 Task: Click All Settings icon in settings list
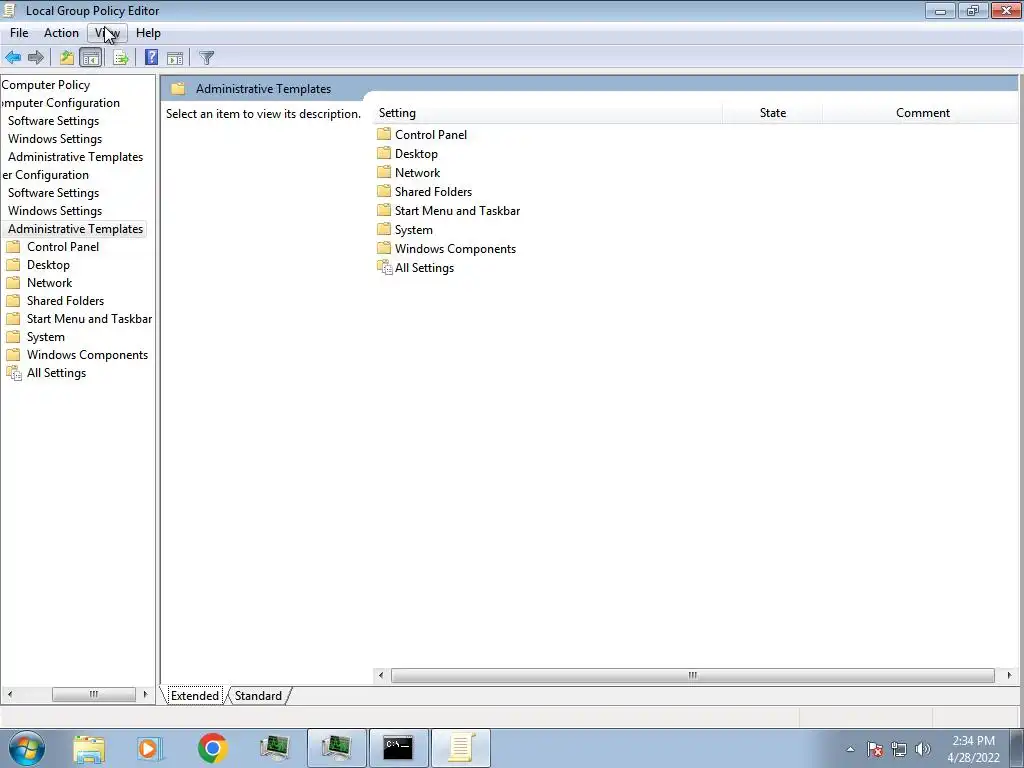click(385, 267)
